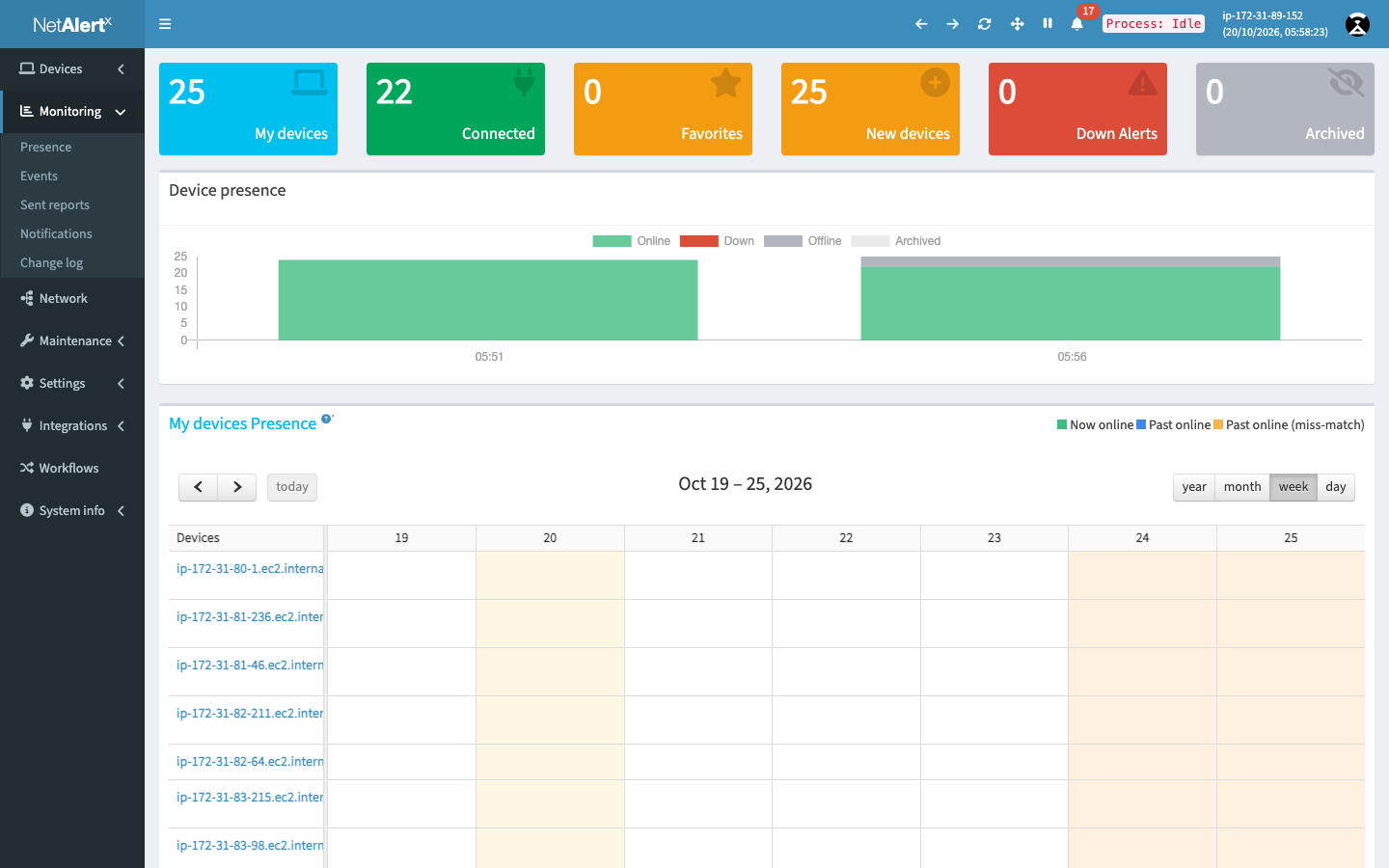Expand the Settings menu chevron
The height and width of the screenshot is (868, 1389).
coord(121,384)
